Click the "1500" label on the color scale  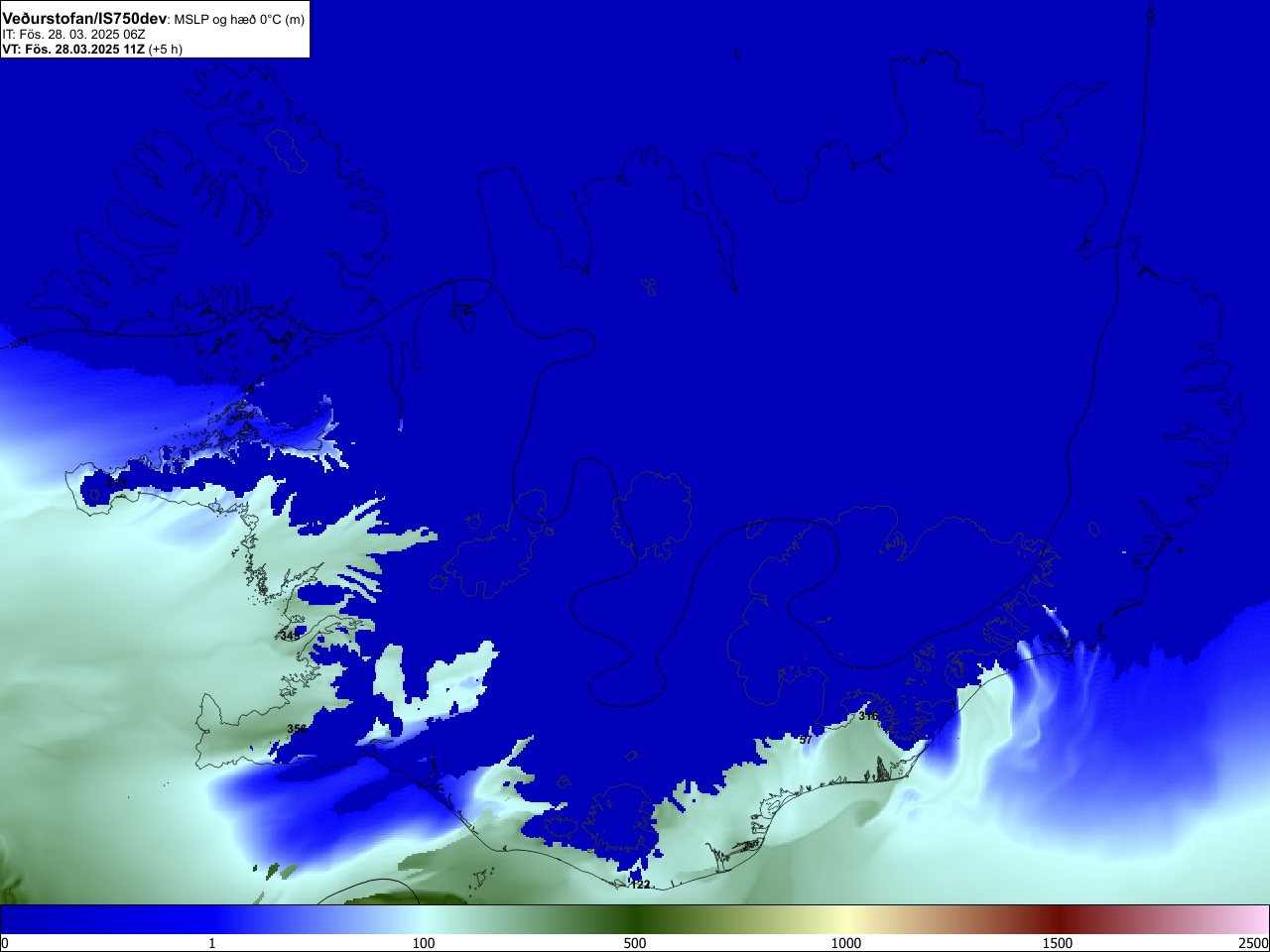pyautogui.click(x=1058, y=943)
